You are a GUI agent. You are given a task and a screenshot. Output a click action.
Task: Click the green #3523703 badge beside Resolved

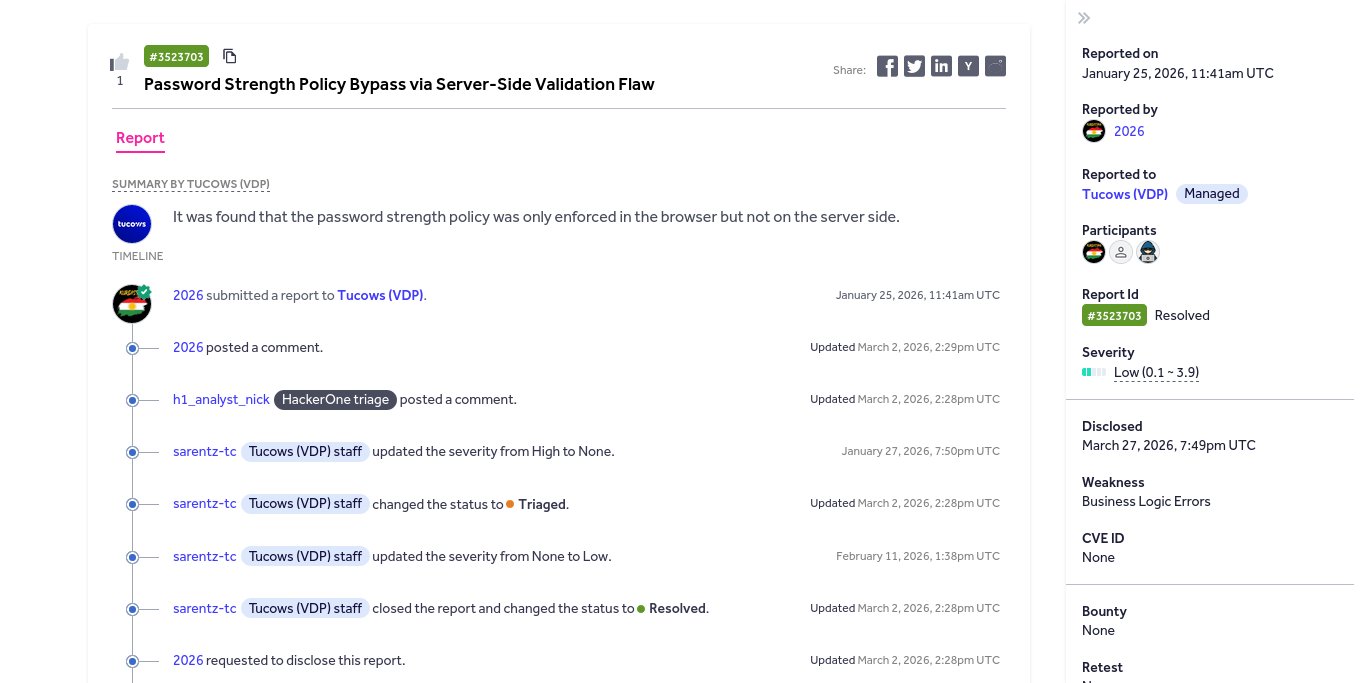click(1113, 315)
